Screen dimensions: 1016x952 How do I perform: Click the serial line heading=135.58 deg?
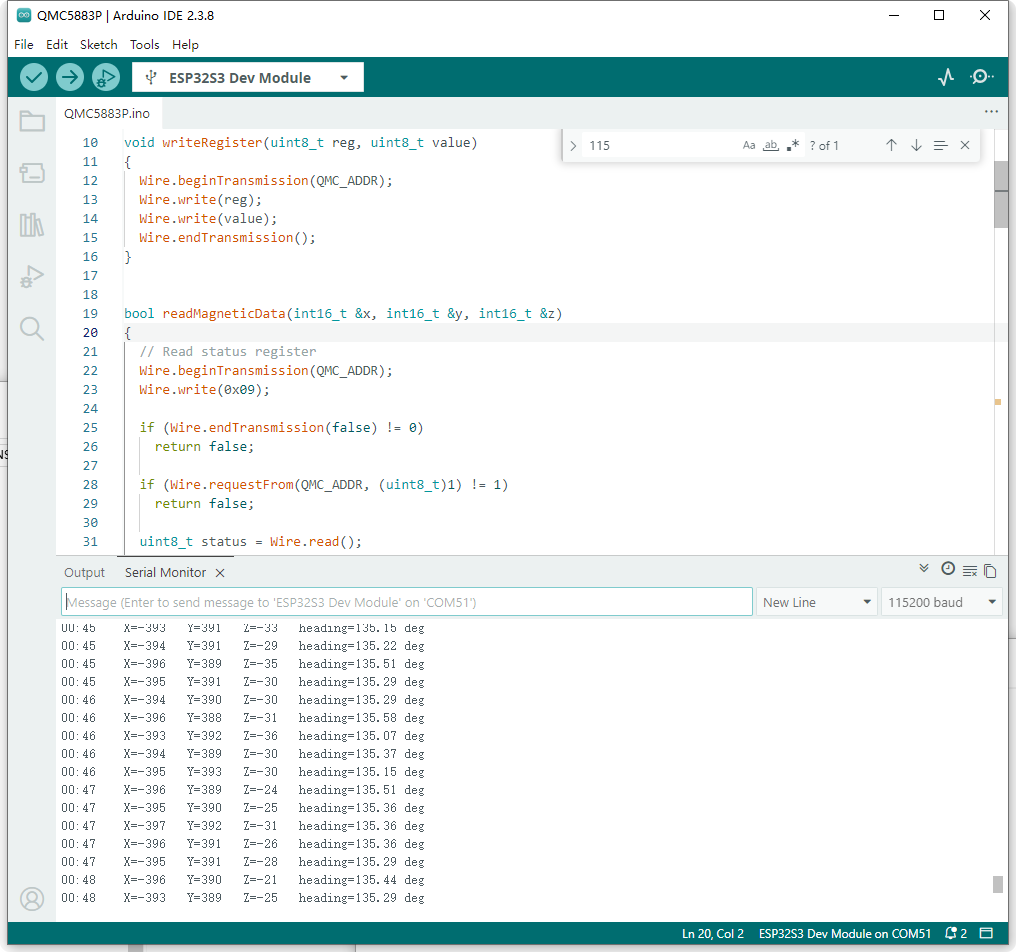[361, 718]
